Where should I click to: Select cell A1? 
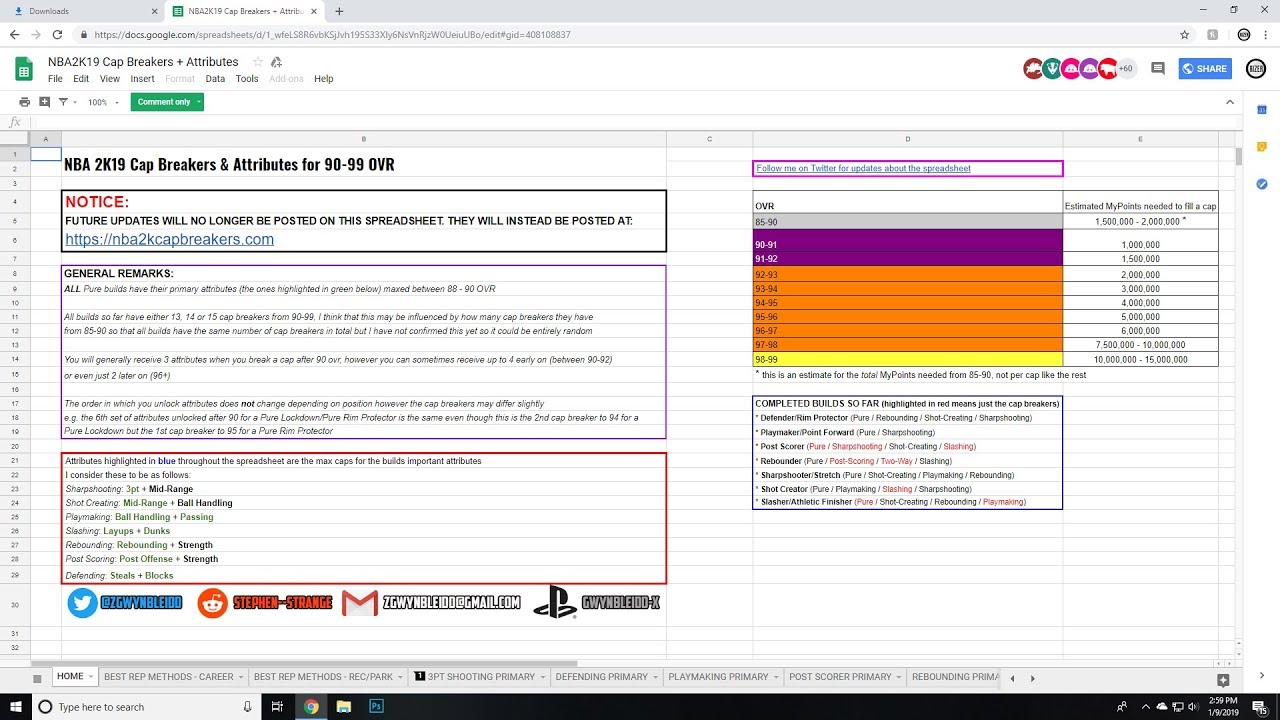pos(46,154)
